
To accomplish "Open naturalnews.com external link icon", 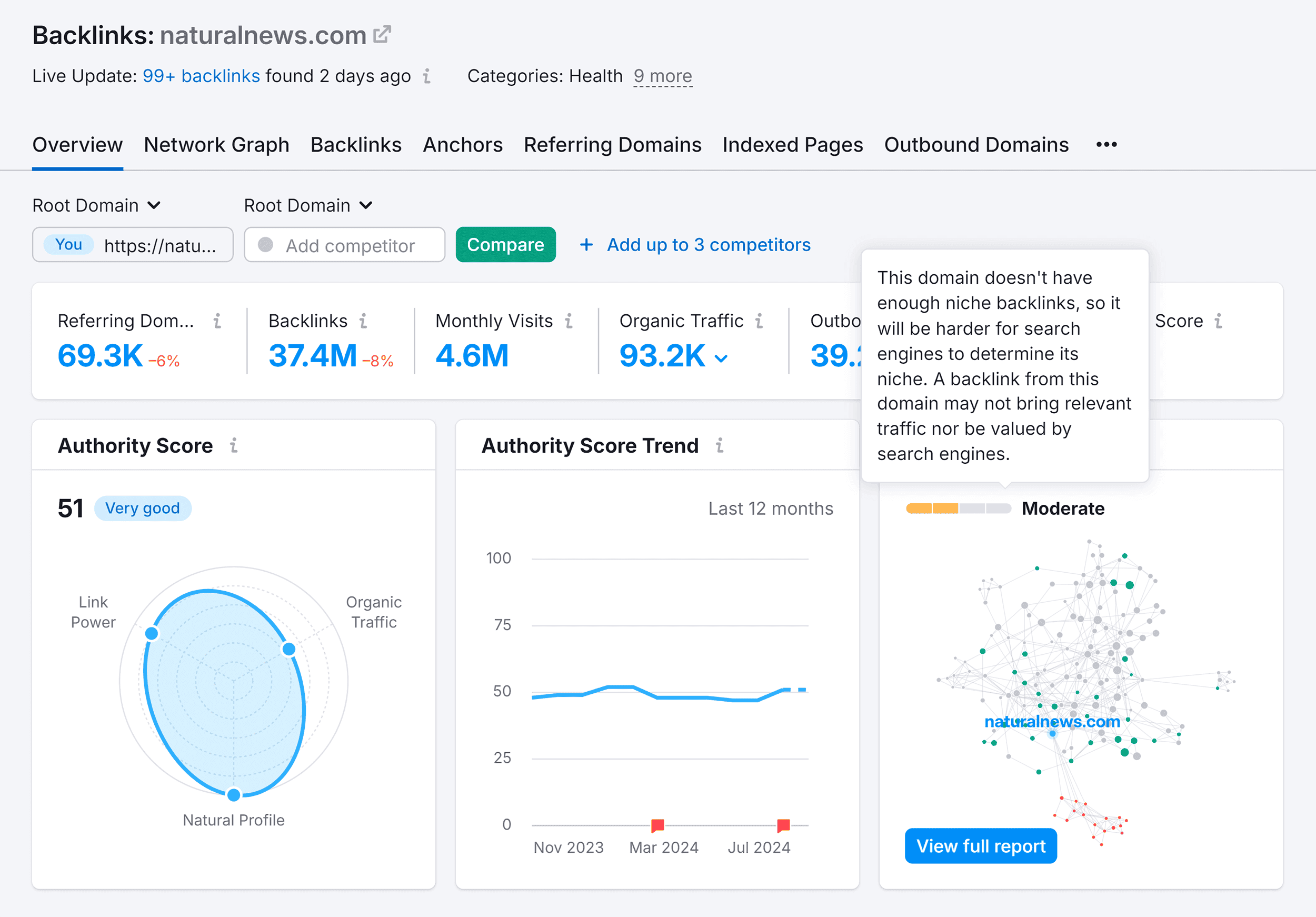I will 382,34.
